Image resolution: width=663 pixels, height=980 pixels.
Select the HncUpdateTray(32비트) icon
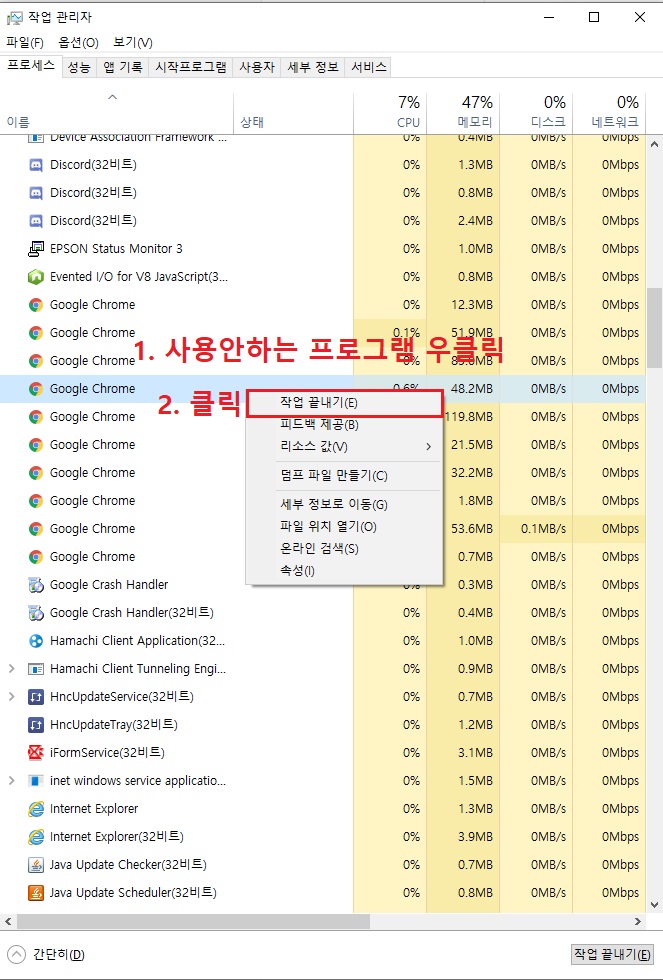(36, 725)
